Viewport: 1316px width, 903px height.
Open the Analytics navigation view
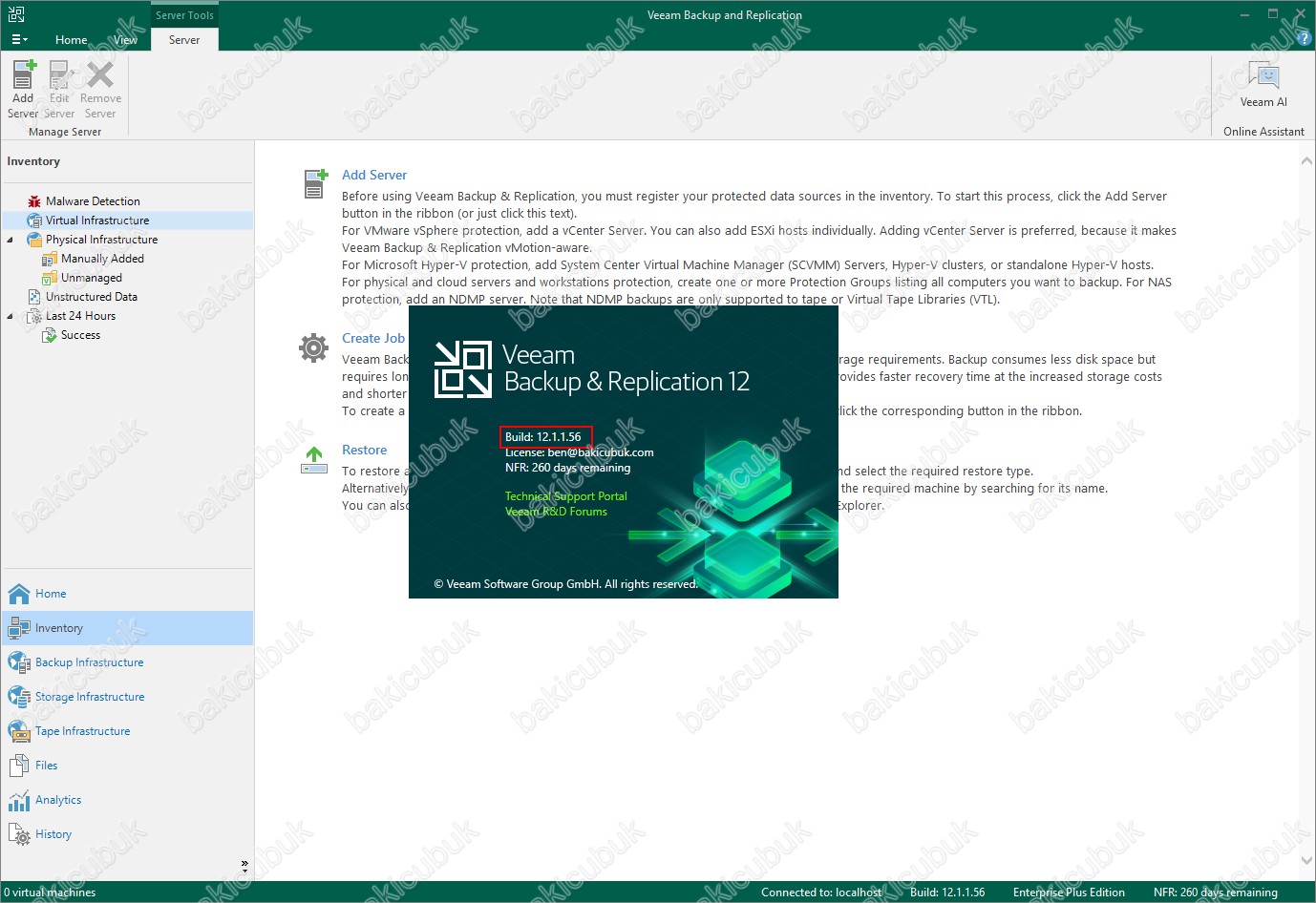pos(127,800)
